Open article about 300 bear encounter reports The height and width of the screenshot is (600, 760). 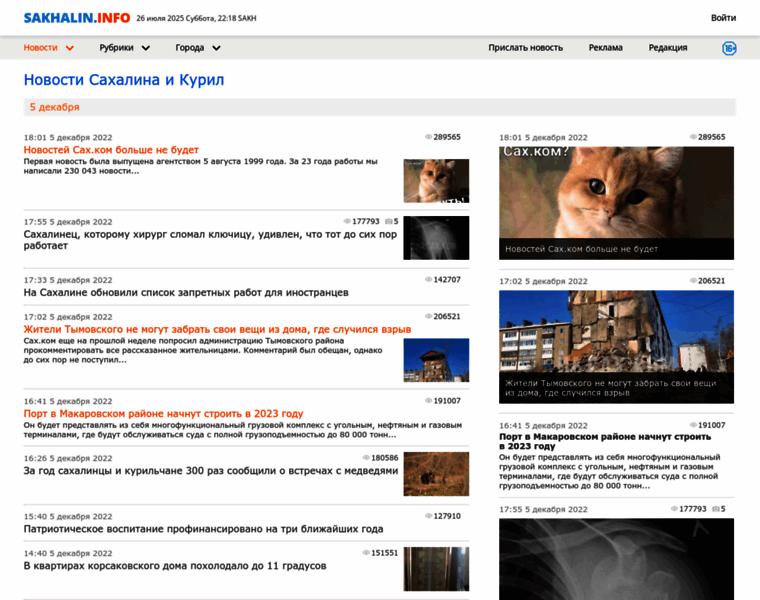(211, 471)
